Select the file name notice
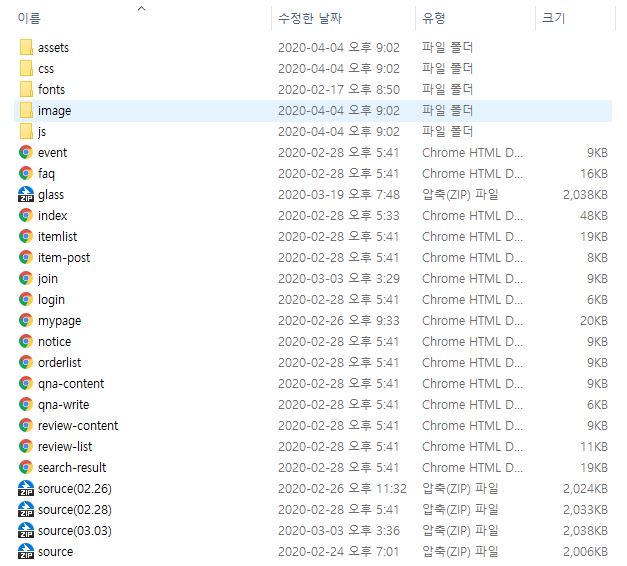The image size is (627, 566). pos(54,341)
